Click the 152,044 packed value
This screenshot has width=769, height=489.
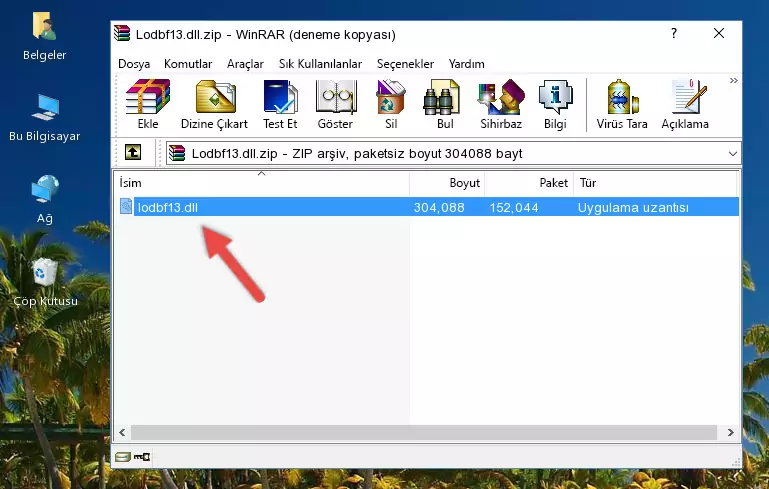coord(514,207)
